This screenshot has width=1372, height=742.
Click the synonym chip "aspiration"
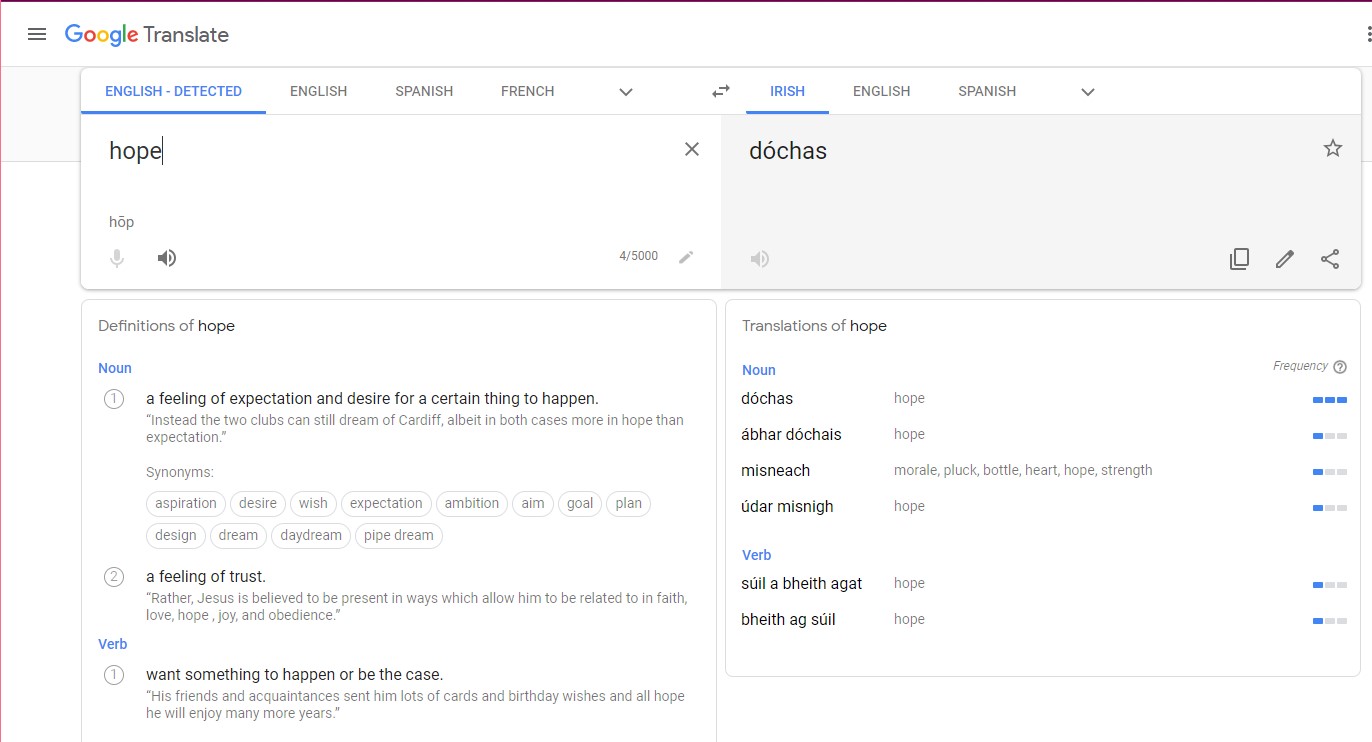(186, 504)
